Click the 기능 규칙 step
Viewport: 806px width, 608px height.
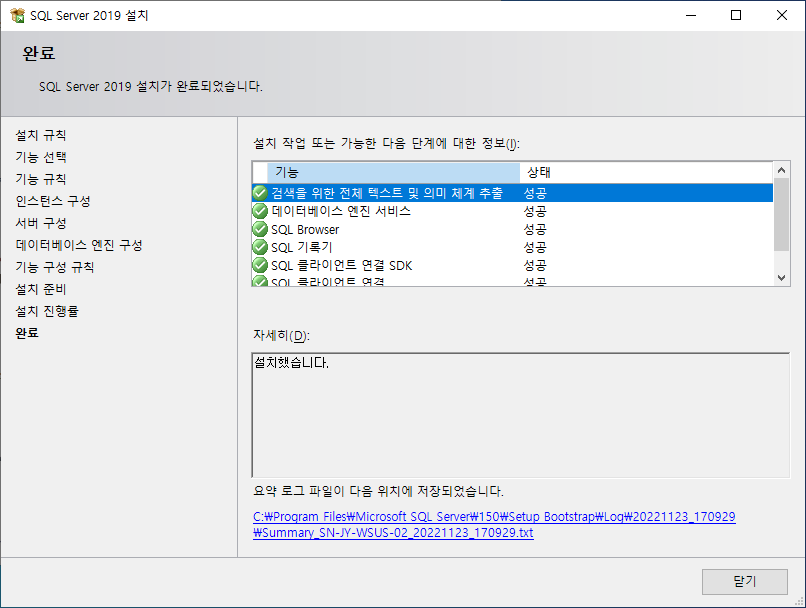[41, 179]
